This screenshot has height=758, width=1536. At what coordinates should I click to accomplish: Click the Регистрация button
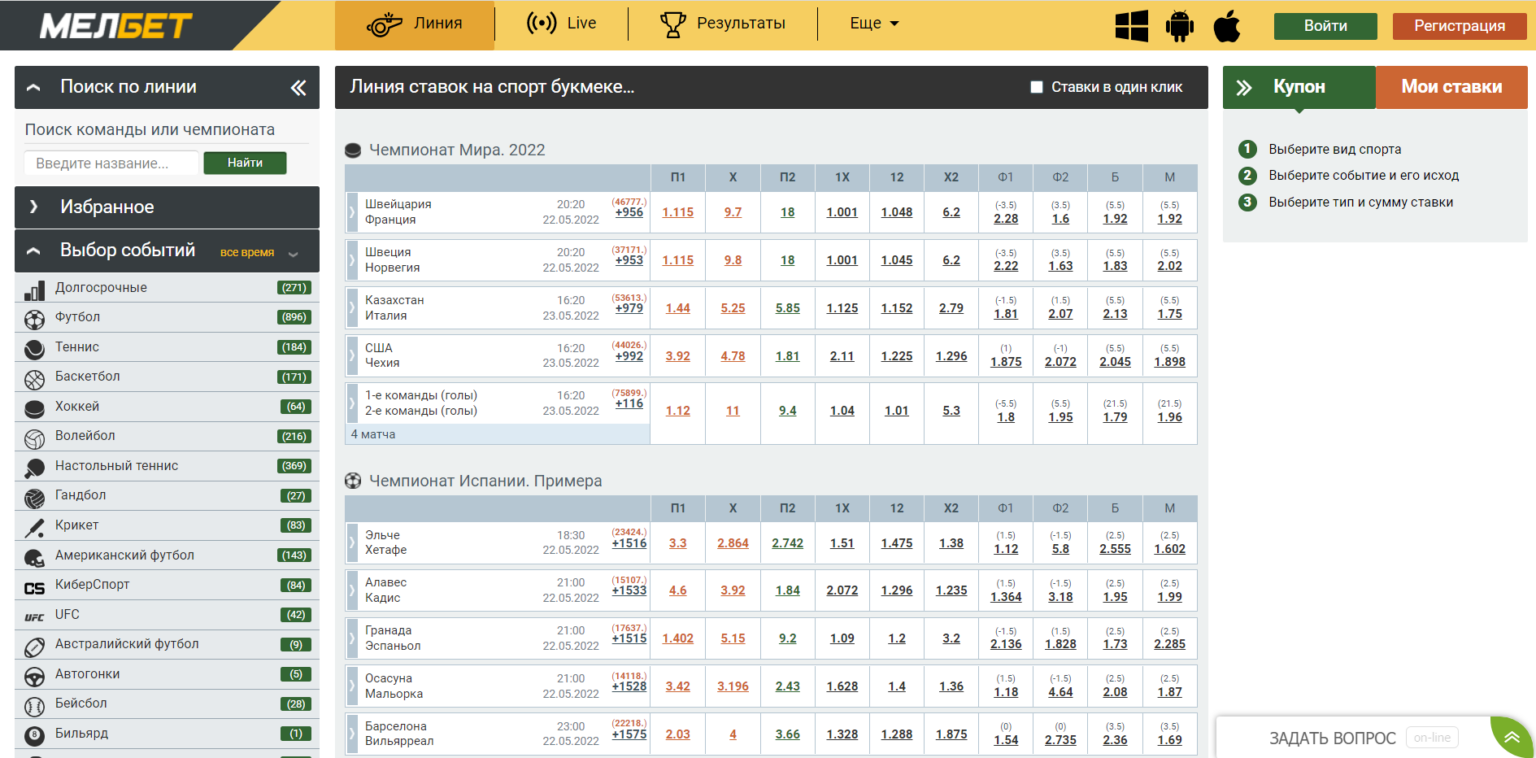pyautogui.click(x=1459, y=26)
